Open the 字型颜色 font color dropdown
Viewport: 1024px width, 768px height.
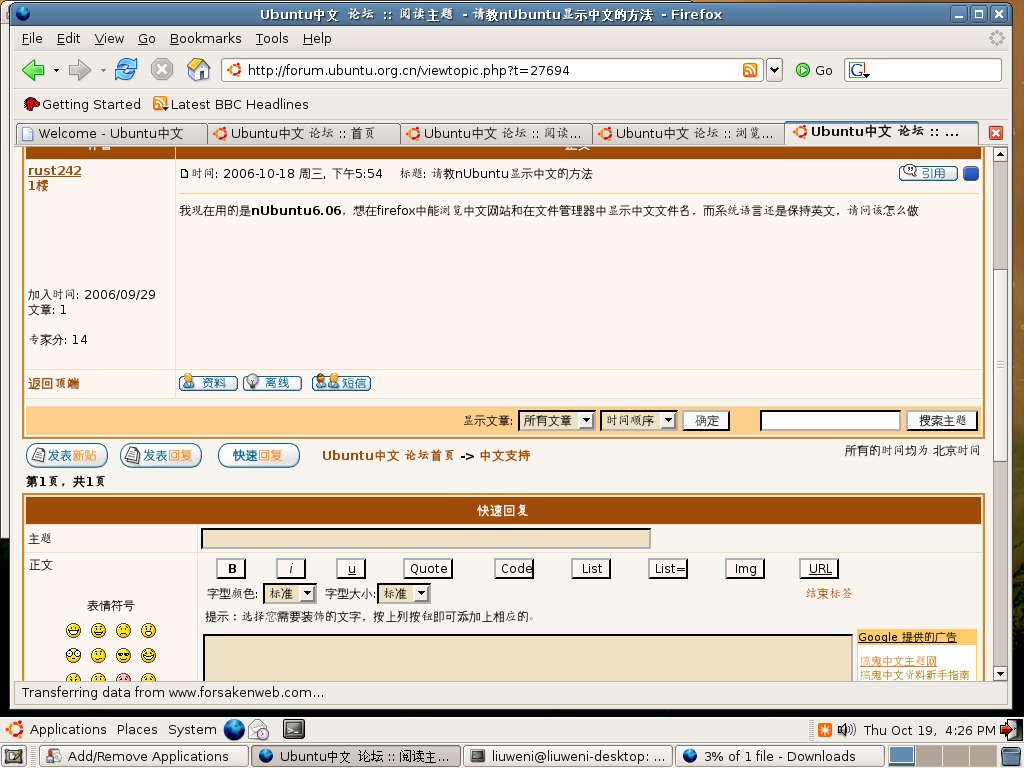point(290,594)
